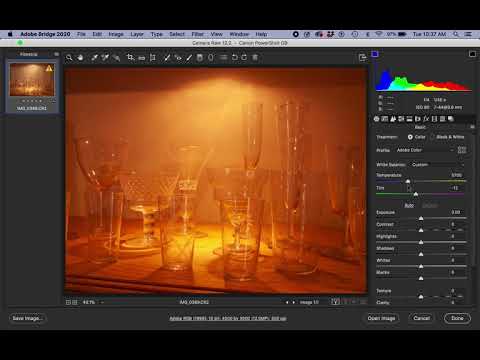Click the Cancel button
480x360 pixels.
[x=421, y=318]
